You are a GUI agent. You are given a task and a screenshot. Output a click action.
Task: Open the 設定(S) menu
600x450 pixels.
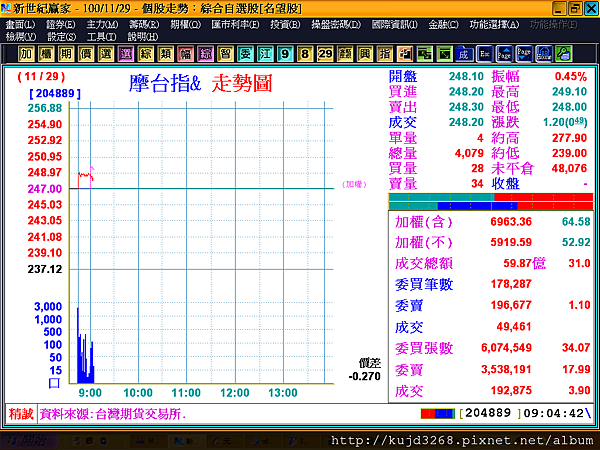click(61, 37)
